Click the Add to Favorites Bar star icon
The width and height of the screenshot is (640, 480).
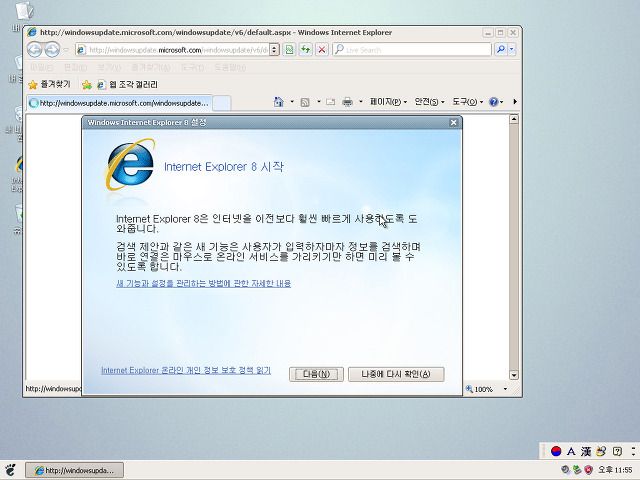point(87,84)
